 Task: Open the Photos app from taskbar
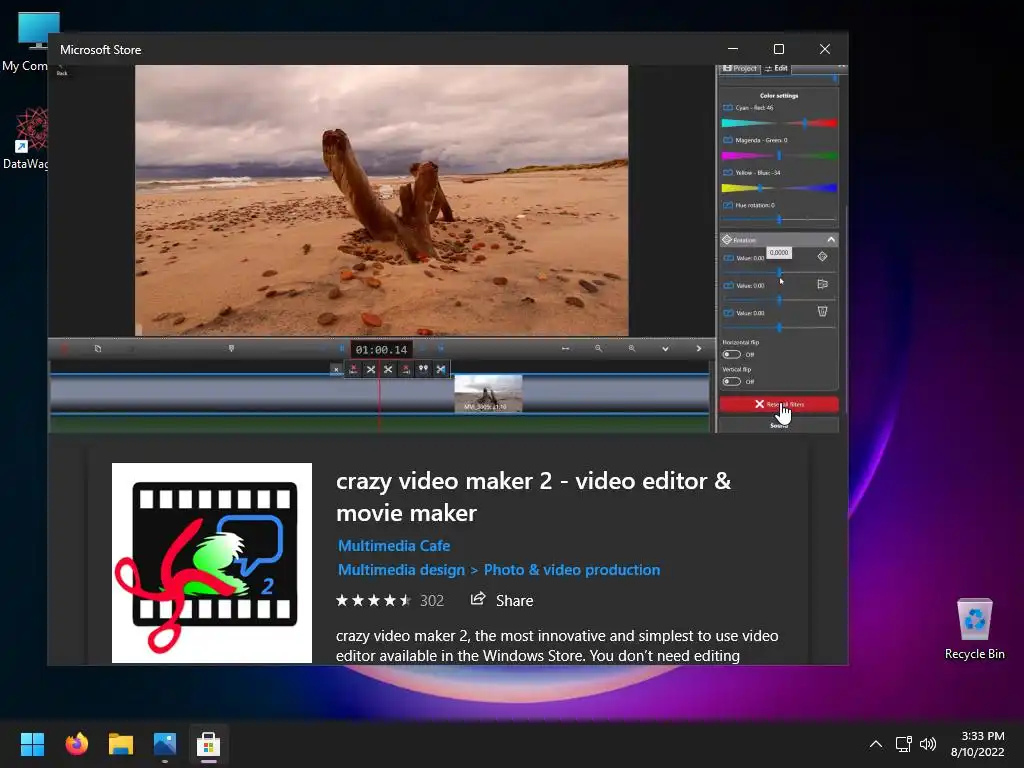coord(165,744)
